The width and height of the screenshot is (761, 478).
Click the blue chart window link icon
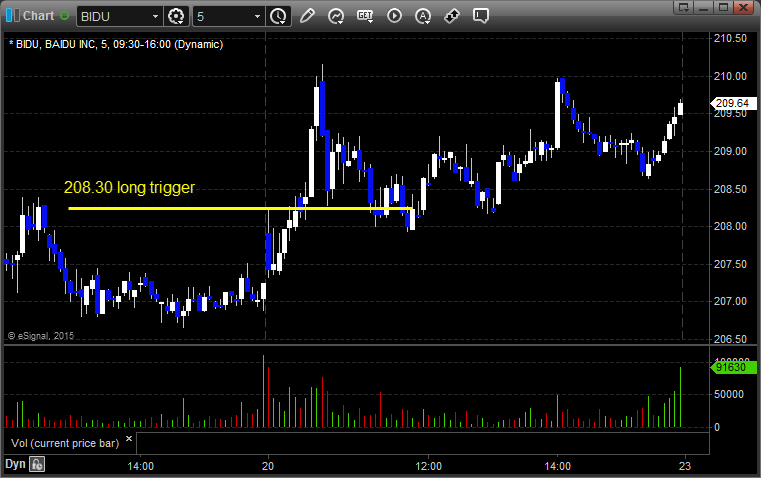(13, 15)
